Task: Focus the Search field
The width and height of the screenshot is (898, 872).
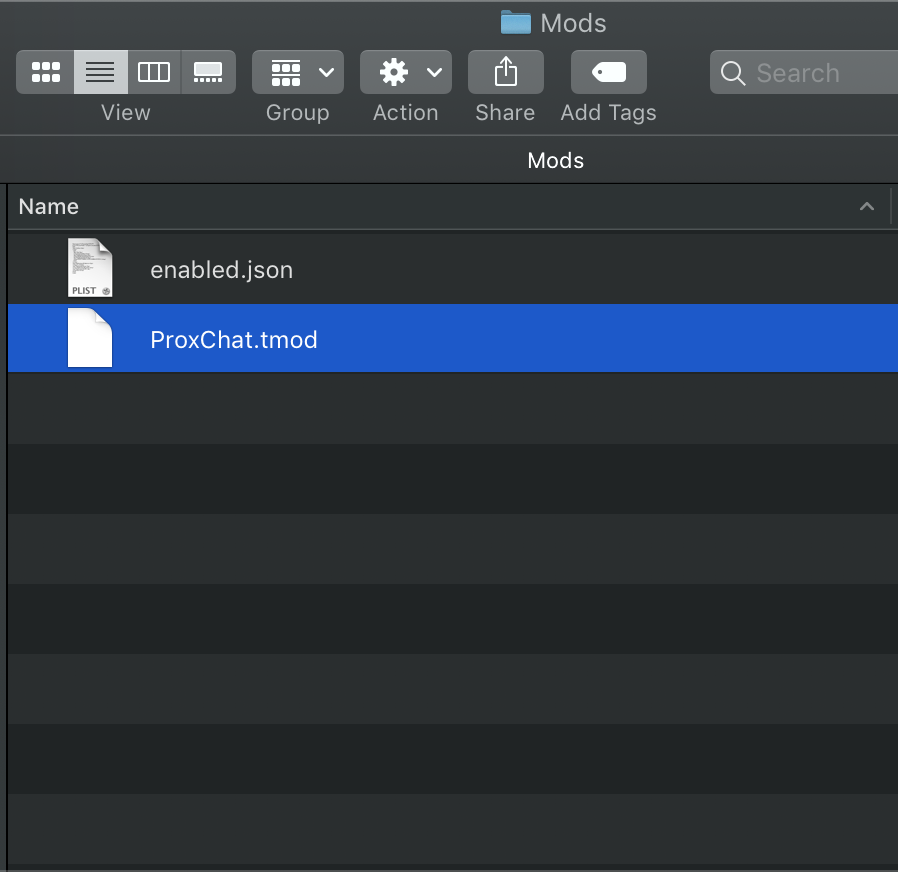Action: coord(804,72)
